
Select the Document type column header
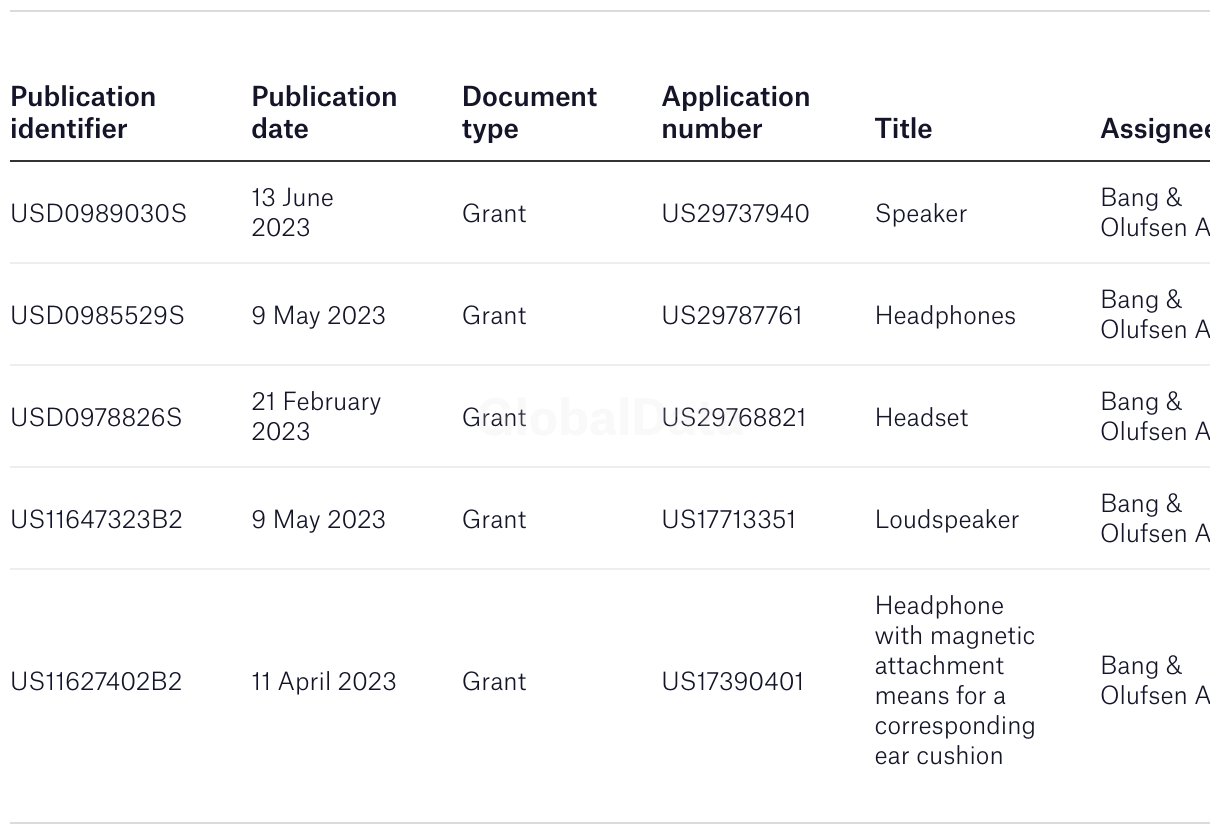point(529,113)
